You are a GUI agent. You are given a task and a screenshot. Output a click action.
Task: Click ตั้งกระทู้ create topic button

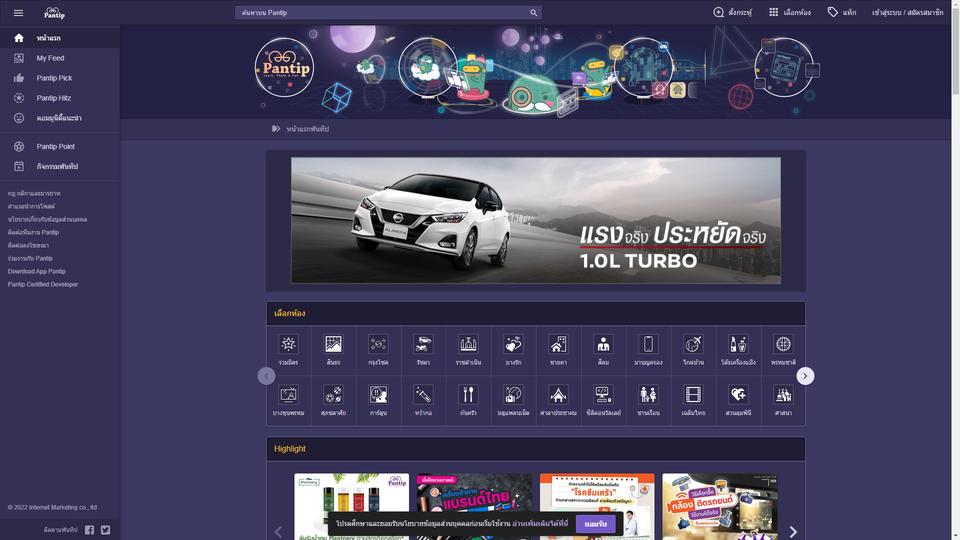click(x=732, y=12)
